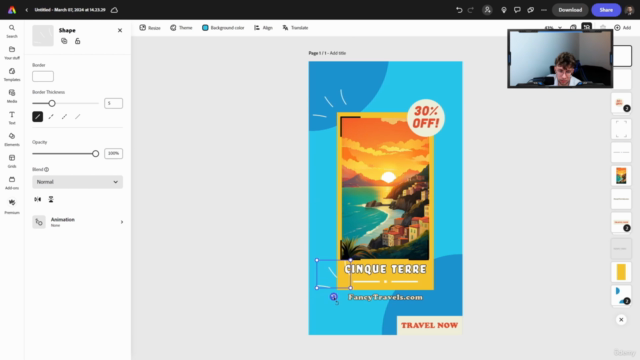Click the Add page button
The width and height of the screenshot is (640, 360).
(x=622, y=28)
